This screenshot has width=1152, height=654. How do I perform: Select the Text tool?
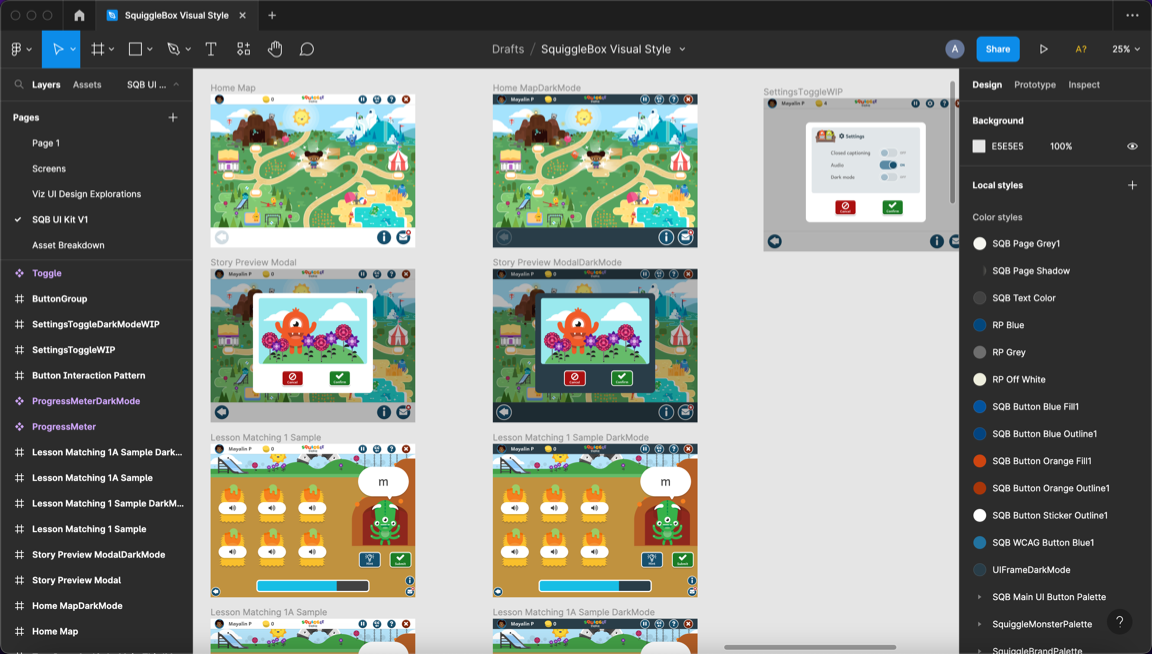(211, 49)
